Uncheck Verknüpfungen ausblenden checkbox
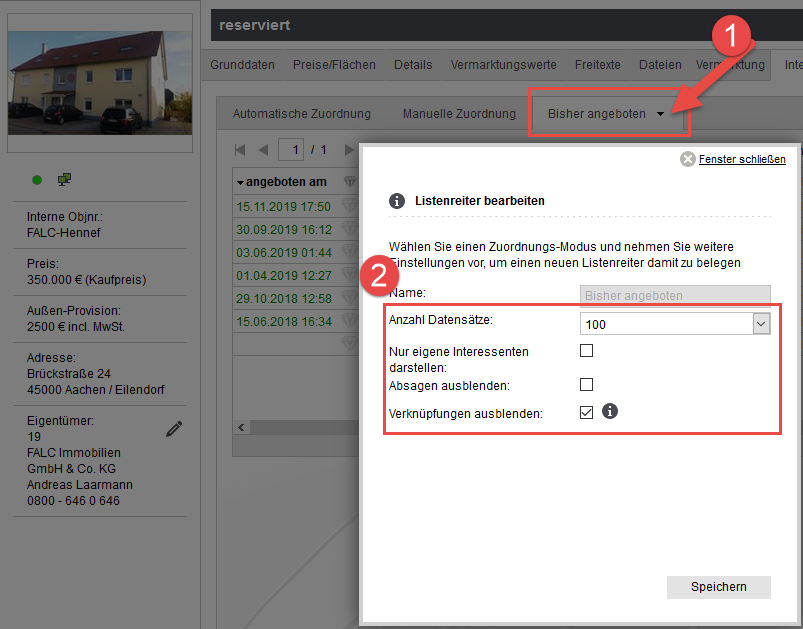Viewport: 803px width, 629px height. 587,412
